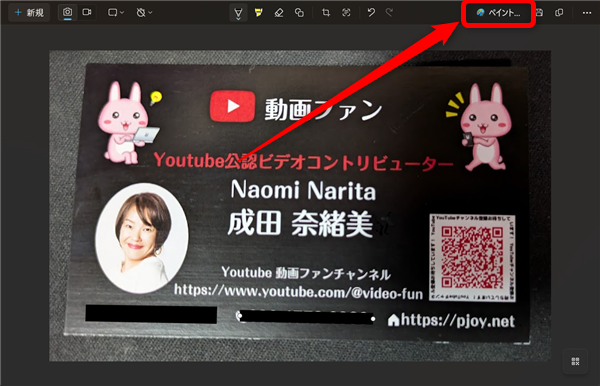Viewport: 600px width, 386px height.
Task: Click the QR code quick action button
Action: click(575, 361)
